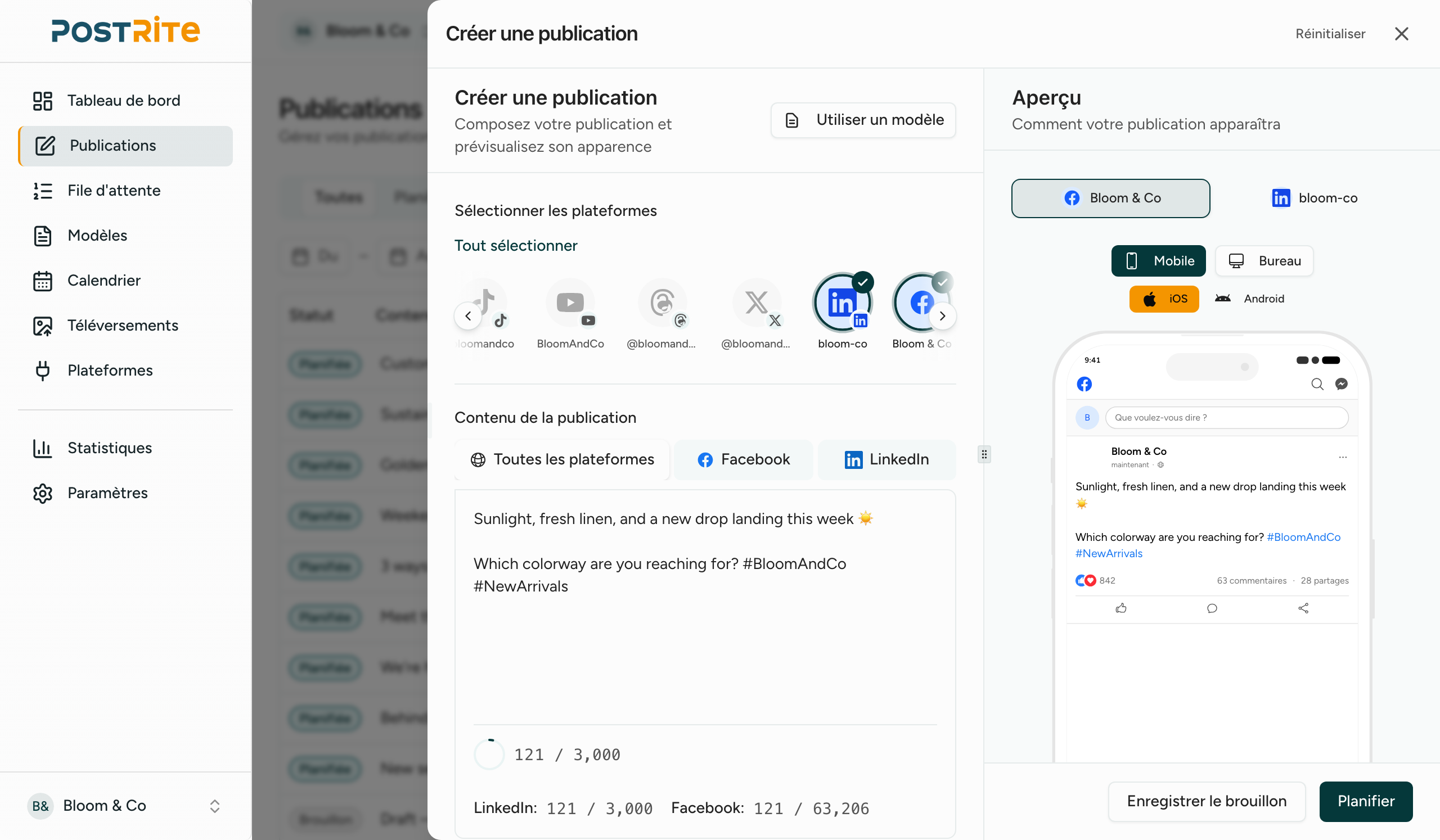Click the comment bubble icon in preview
Image resolution: width=1440 pixels, height=840 pixels.
pos(1212,608)
